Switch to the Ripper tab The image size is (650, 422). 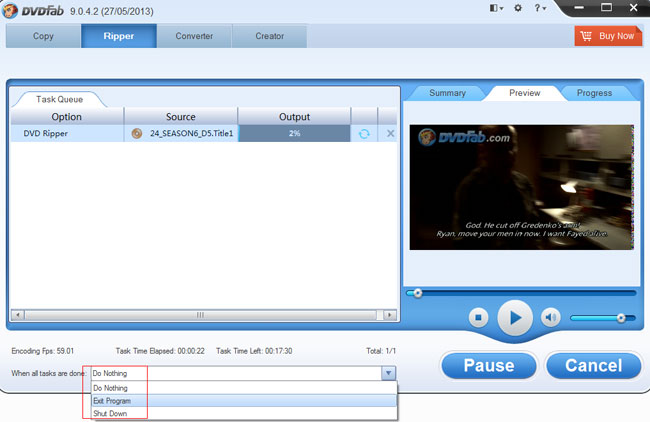pos(119,36)
